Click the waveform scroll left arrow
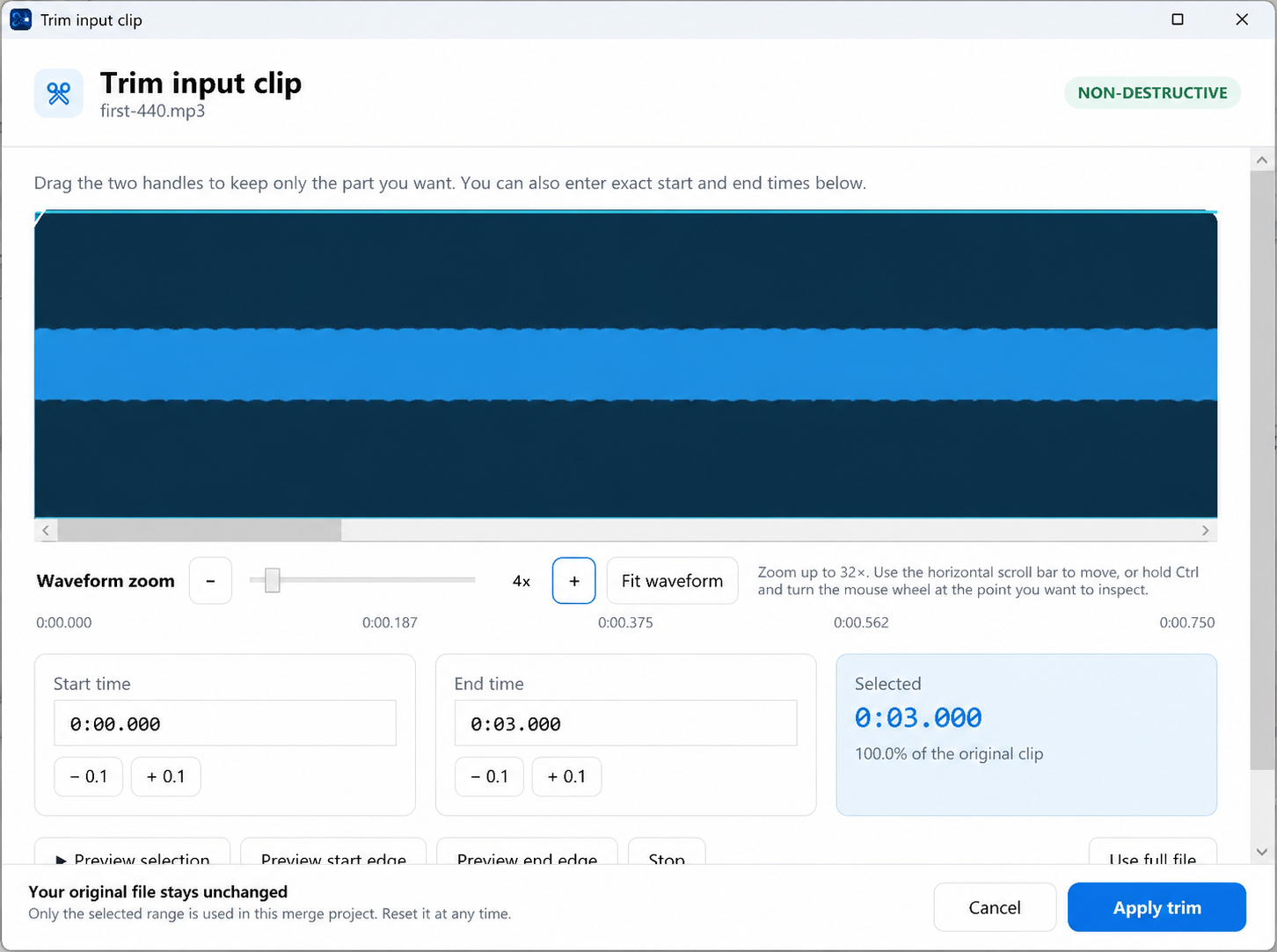 tap(46, 530)
